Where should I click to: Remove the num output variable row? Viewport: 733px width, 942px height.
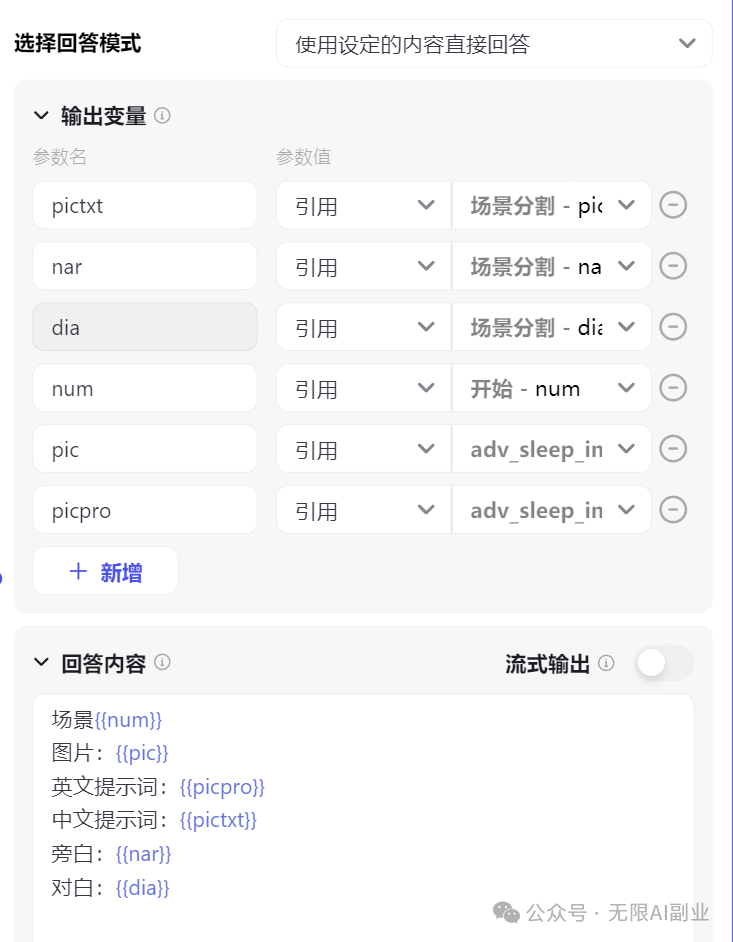[673, 387]
